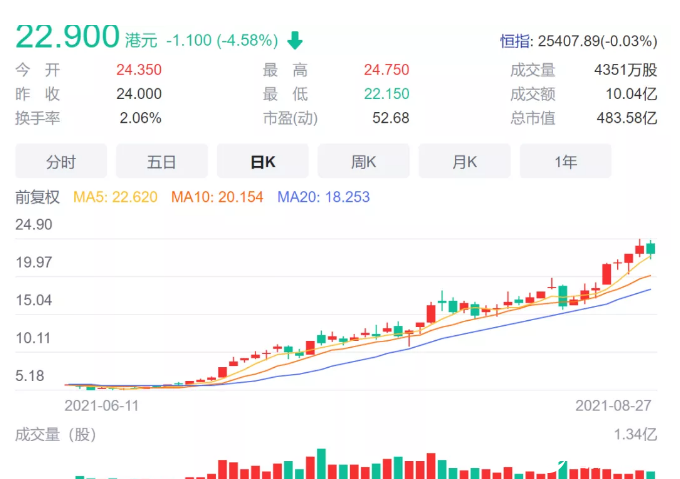Open the 五日 five-day chart tab
Viewport: 680px width, 479px height.
point(162,161)
